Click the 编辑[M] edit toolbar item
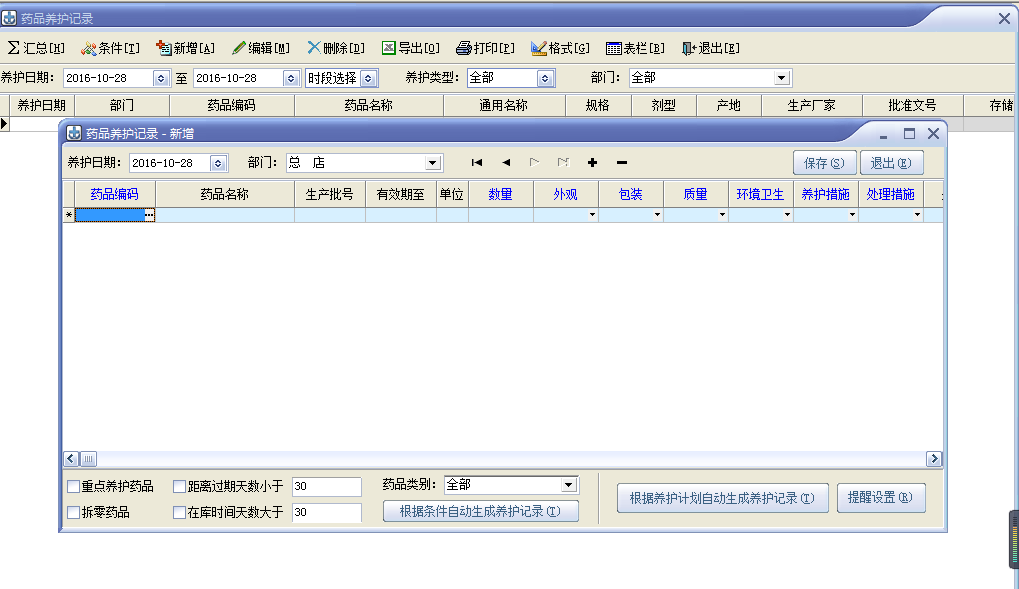Image resolution: width=1019 pixels, height=589 pixels. tap(261, 48)
